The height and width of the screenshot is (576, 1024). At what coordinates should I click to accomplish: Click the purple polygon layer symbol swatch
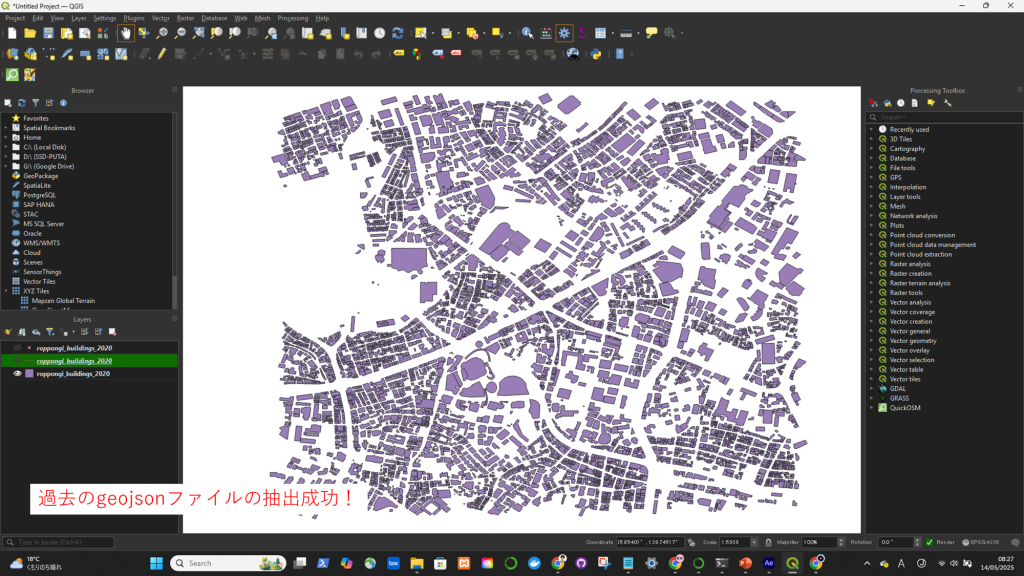(x=29, y=373)
